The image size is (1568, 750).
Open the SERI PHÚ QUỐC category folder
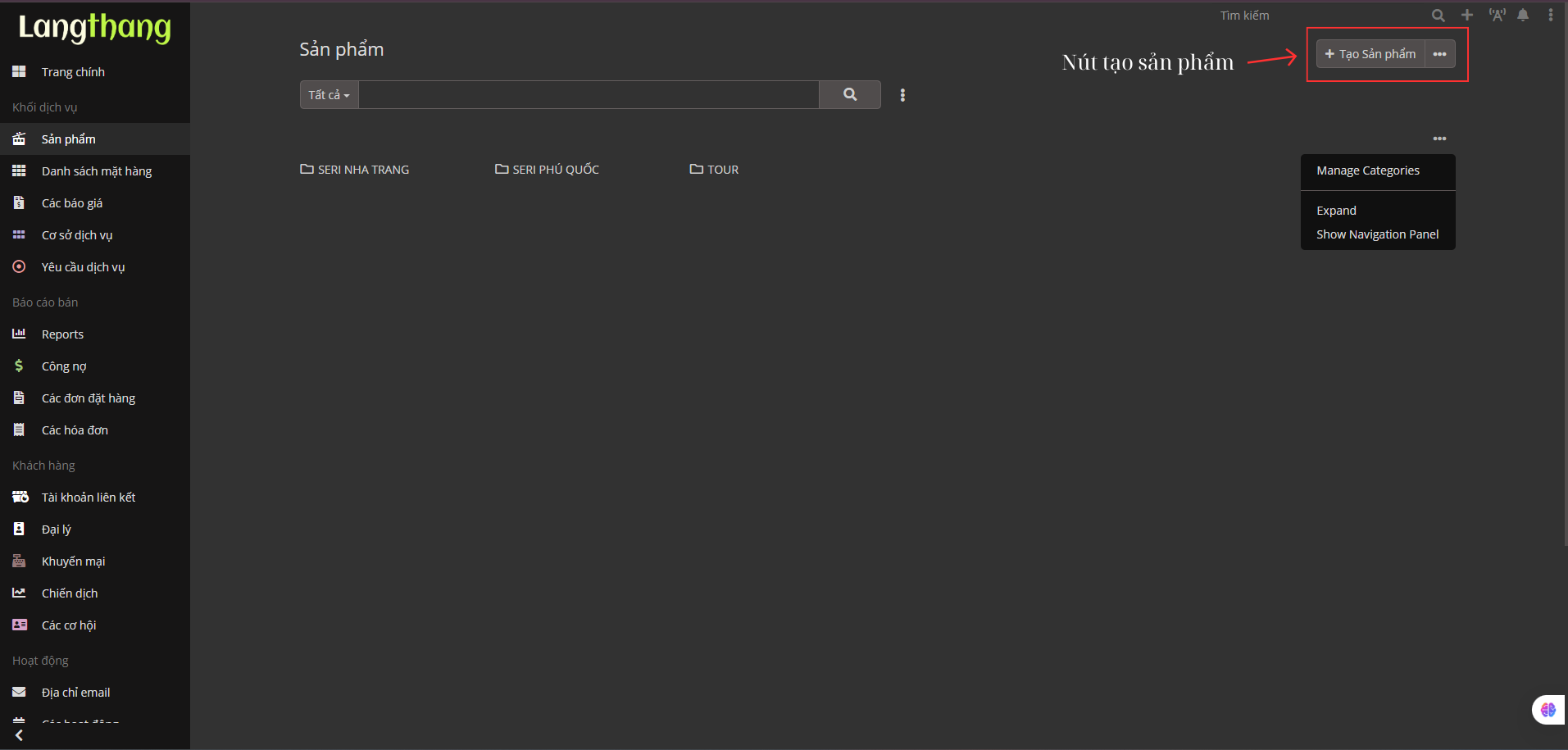[x=548, y=170]
